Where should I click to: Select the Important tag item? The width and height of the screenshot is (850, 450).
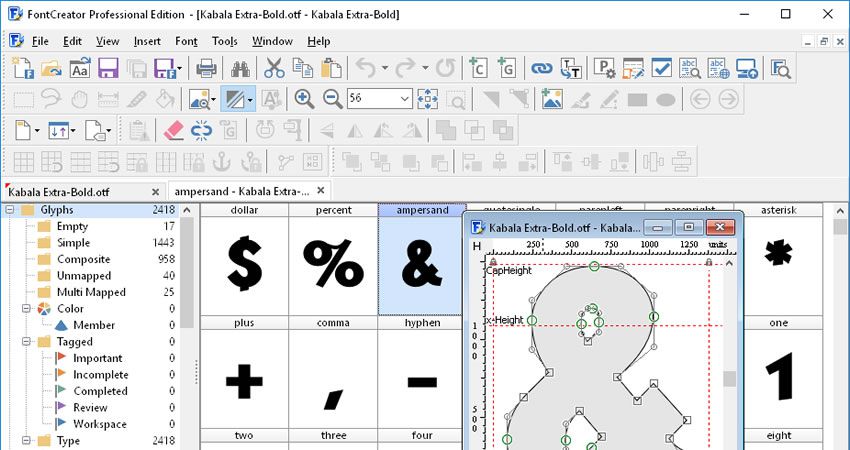(98, 358)
